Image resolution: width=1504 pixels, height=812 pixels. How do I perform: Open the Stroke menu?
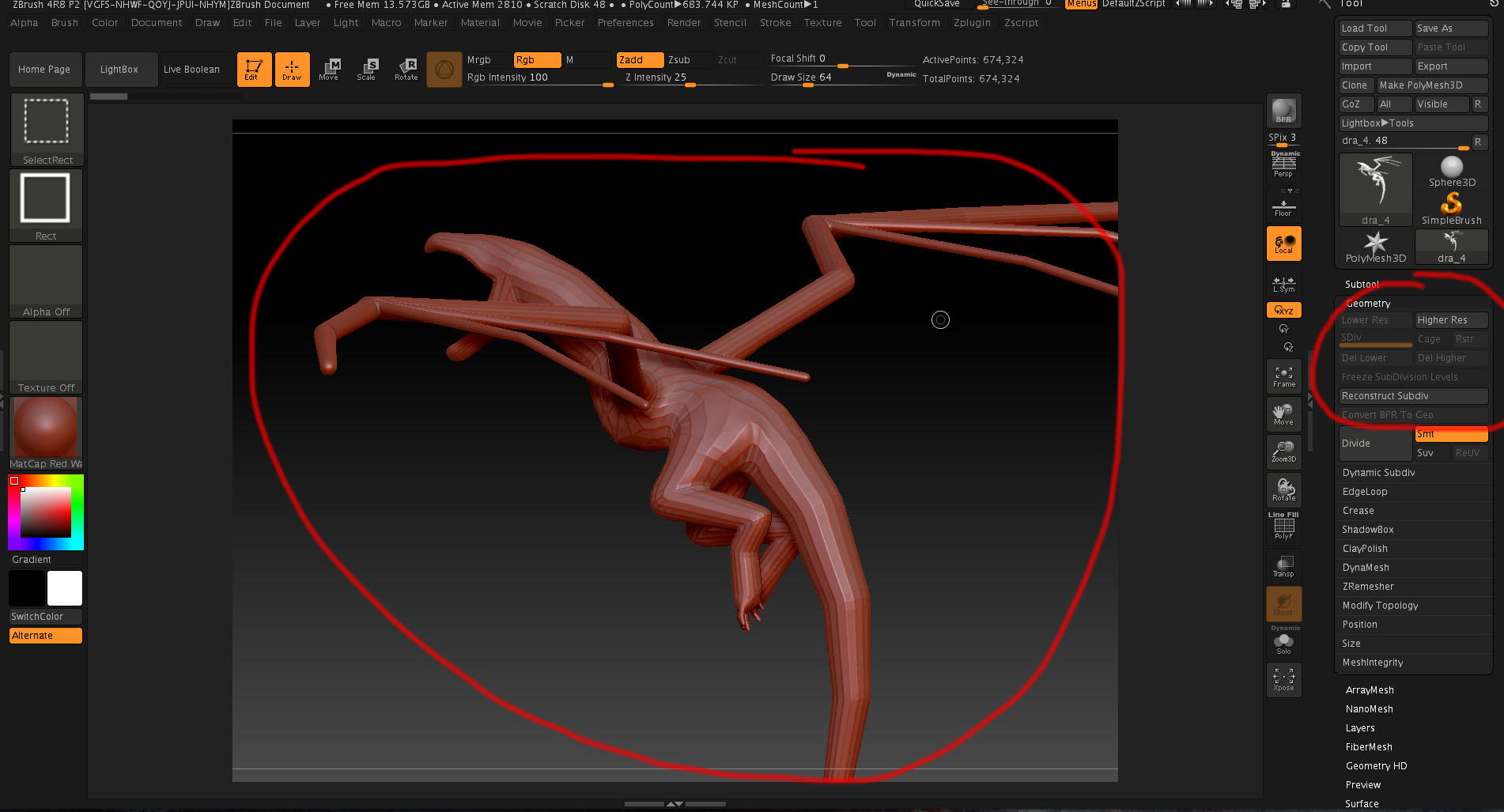[775, 23]
